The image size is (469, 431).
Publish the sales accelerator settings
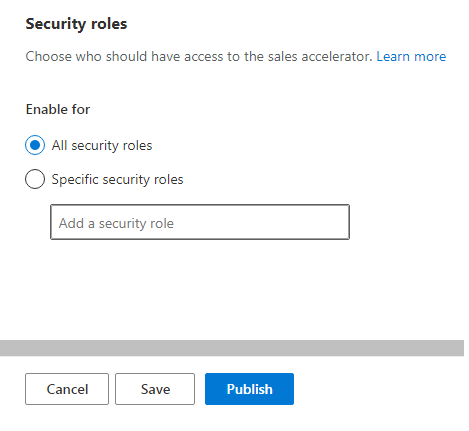click(x=249, y=389)
